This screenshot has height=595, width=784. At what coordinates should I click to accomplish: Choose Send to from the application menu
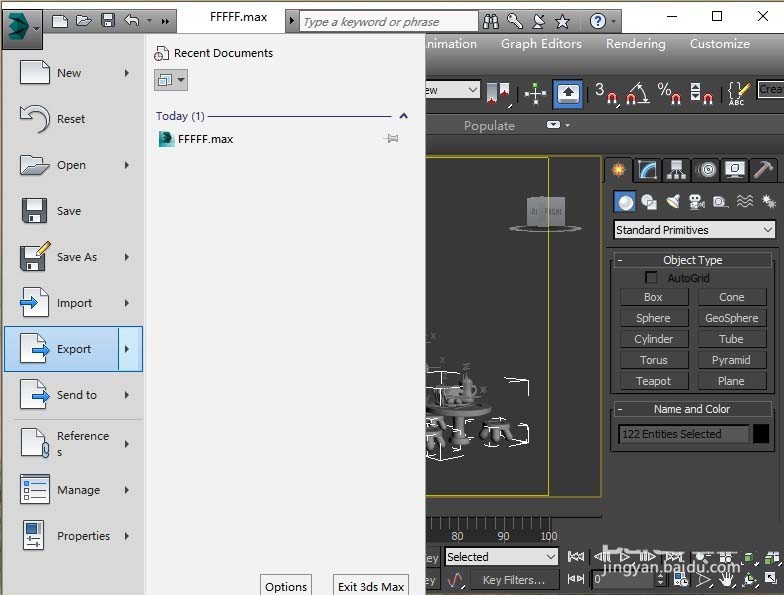(74, 395)
